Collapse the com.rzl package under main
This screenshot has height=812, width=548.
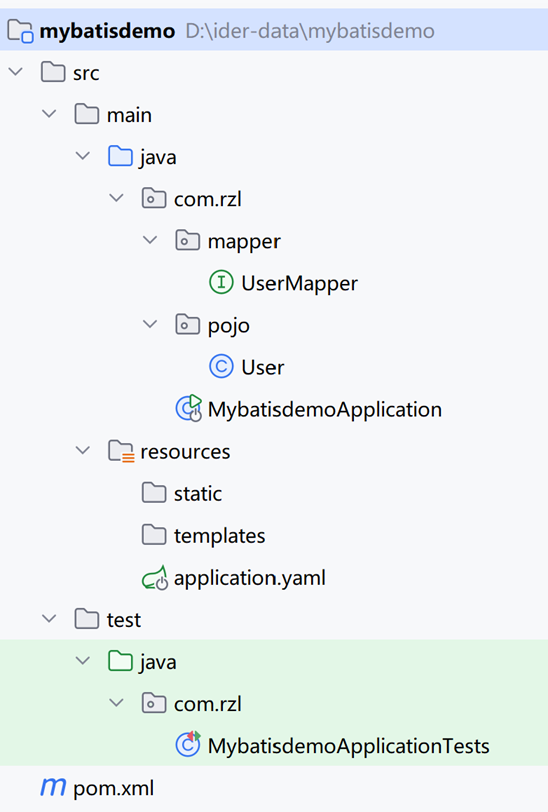point(117,197)
